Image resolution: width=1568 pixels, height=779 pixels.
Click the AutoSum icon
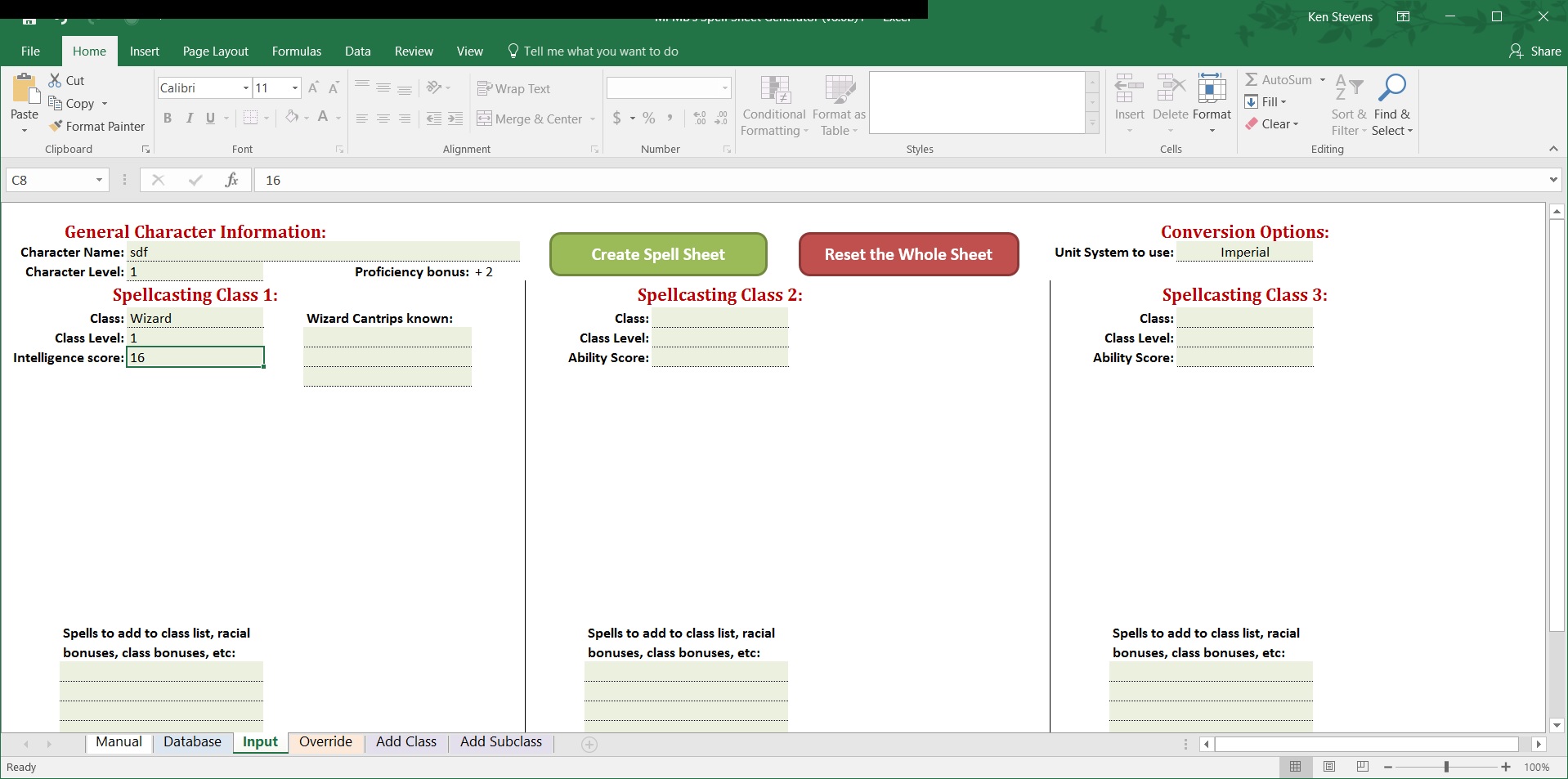(x=1252, y=80)
